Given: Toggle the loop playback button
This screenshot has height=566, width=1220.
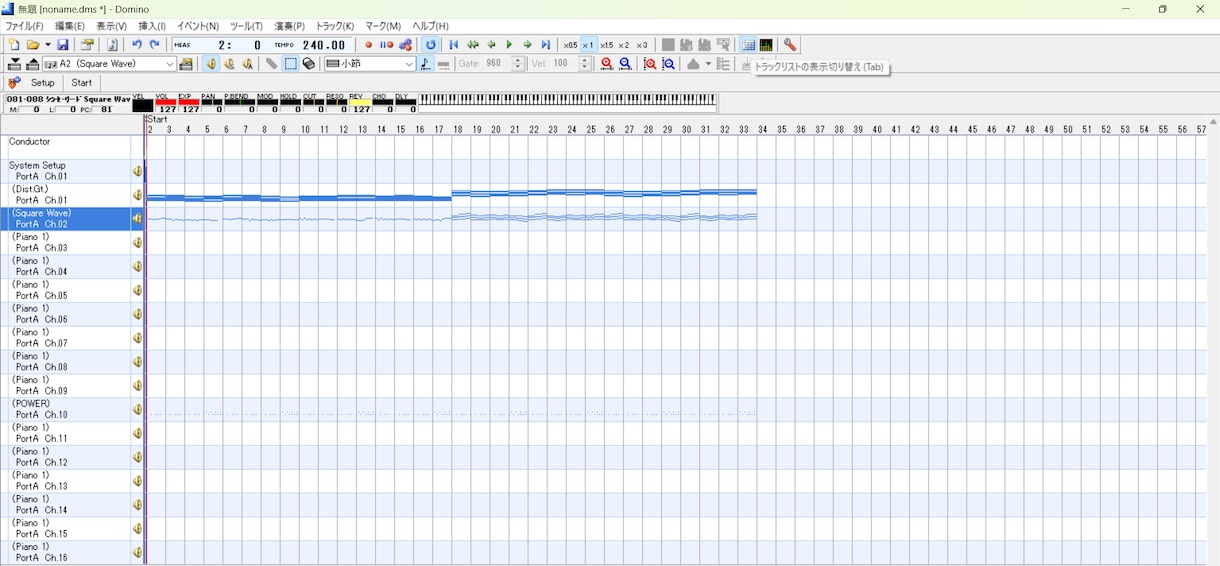Looking at the screenshot, I should click(x=431, y=45).
